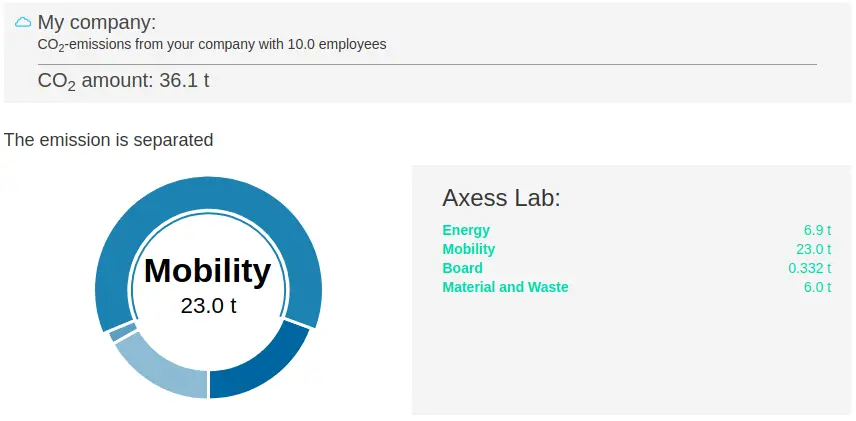Click the 0.332 t Board value
Image resolution: width=856 pixels, height=421 pixels.
pyautogui.click(x=810, y=268)
